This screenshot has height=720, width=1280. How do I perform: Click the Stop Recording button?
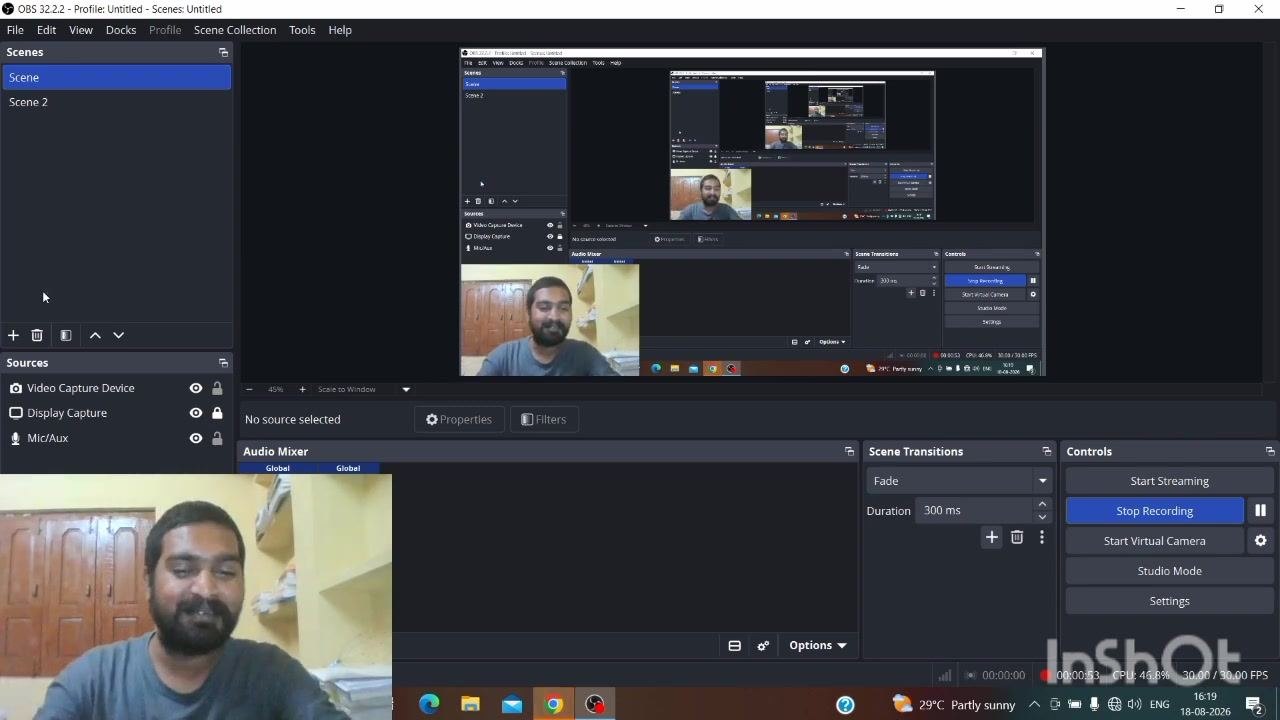pyautogui.click(x=1155, y=511)
